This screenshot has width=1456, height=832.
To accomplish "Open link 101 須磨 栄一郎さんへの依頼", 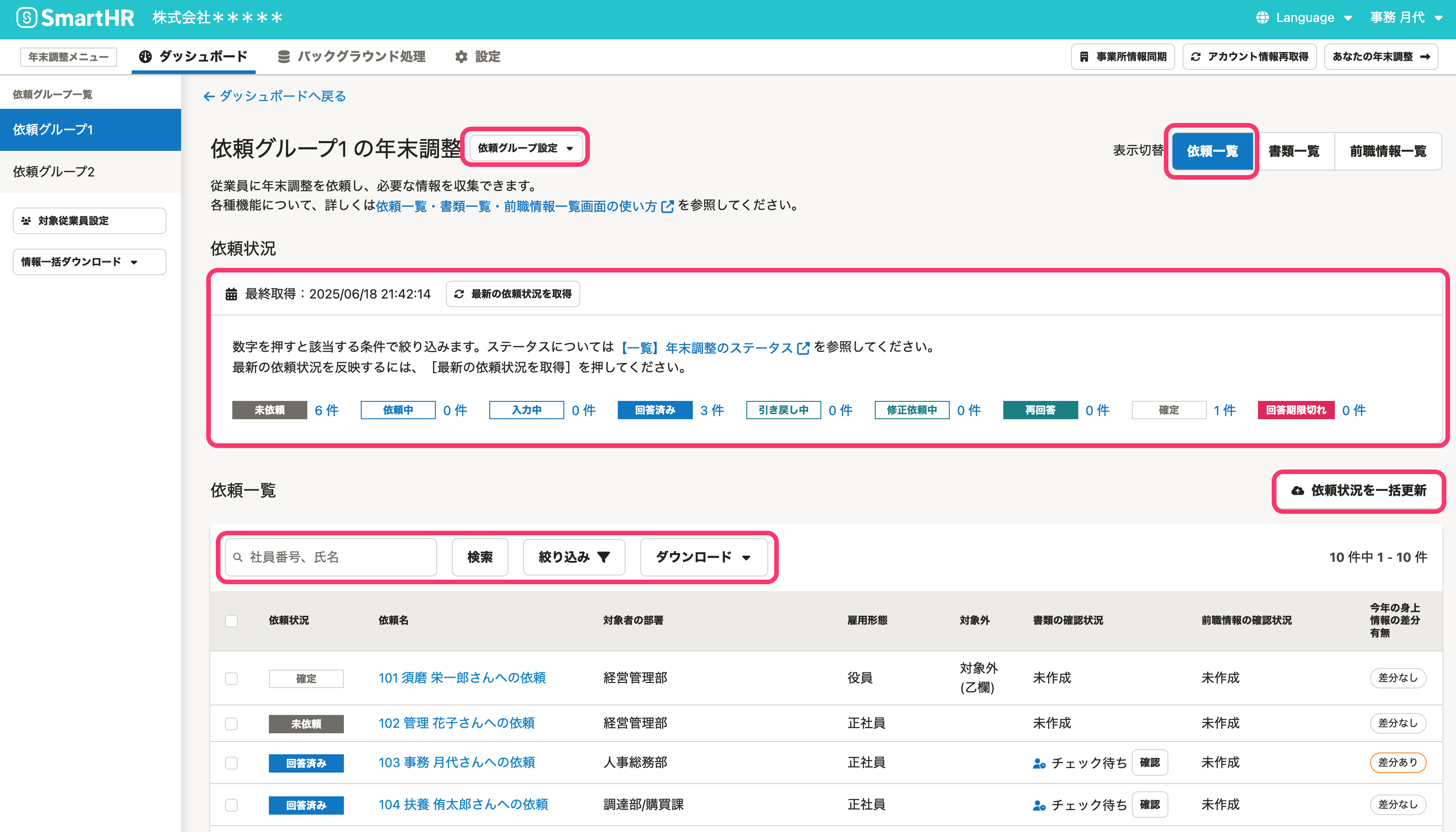I will 462,678.
